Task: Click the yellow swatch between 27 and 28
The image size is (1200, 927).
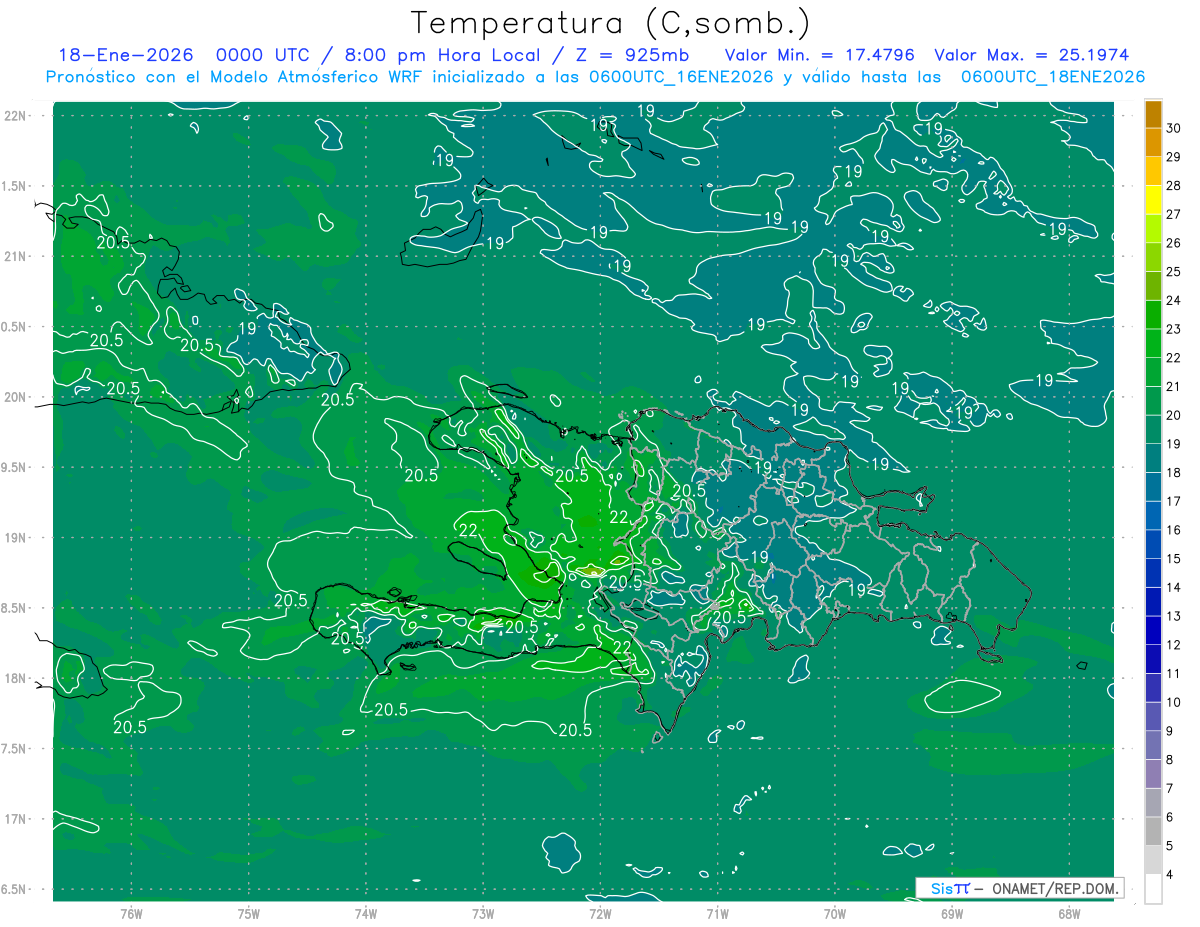Action: click(x=1153, y=200)
